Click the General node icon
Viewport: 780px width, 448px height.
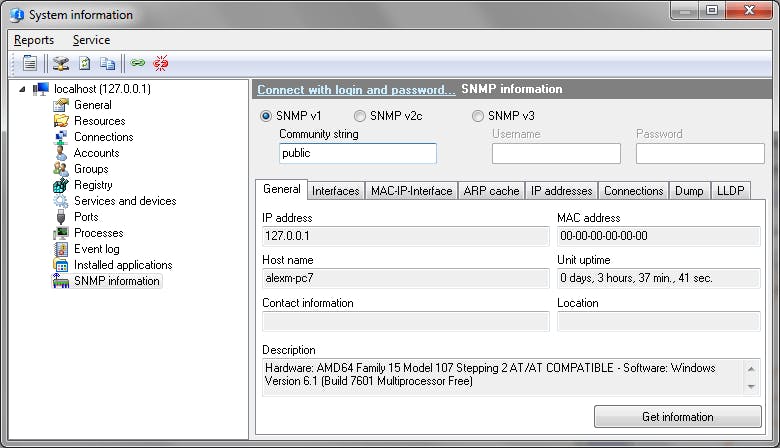[61, 105]
